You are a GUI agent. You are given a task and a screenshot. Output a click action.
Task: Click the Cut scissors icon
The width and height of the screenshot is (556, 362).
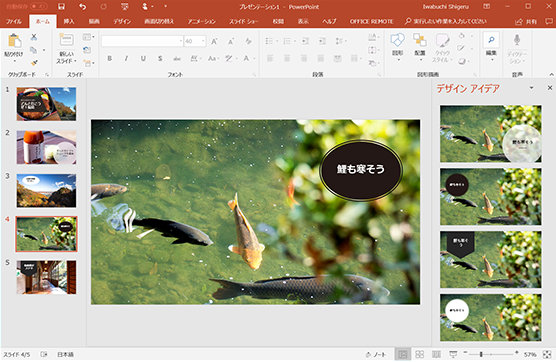point(34,37)
